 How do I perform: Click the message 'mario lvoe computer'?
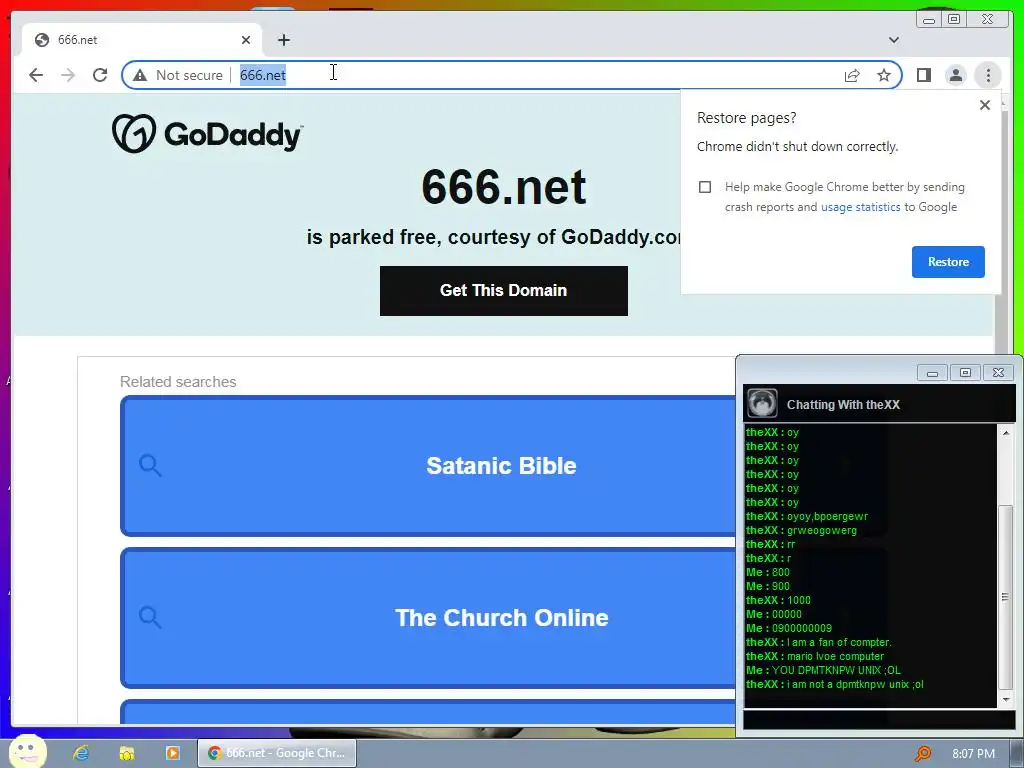tap(835, 656)
